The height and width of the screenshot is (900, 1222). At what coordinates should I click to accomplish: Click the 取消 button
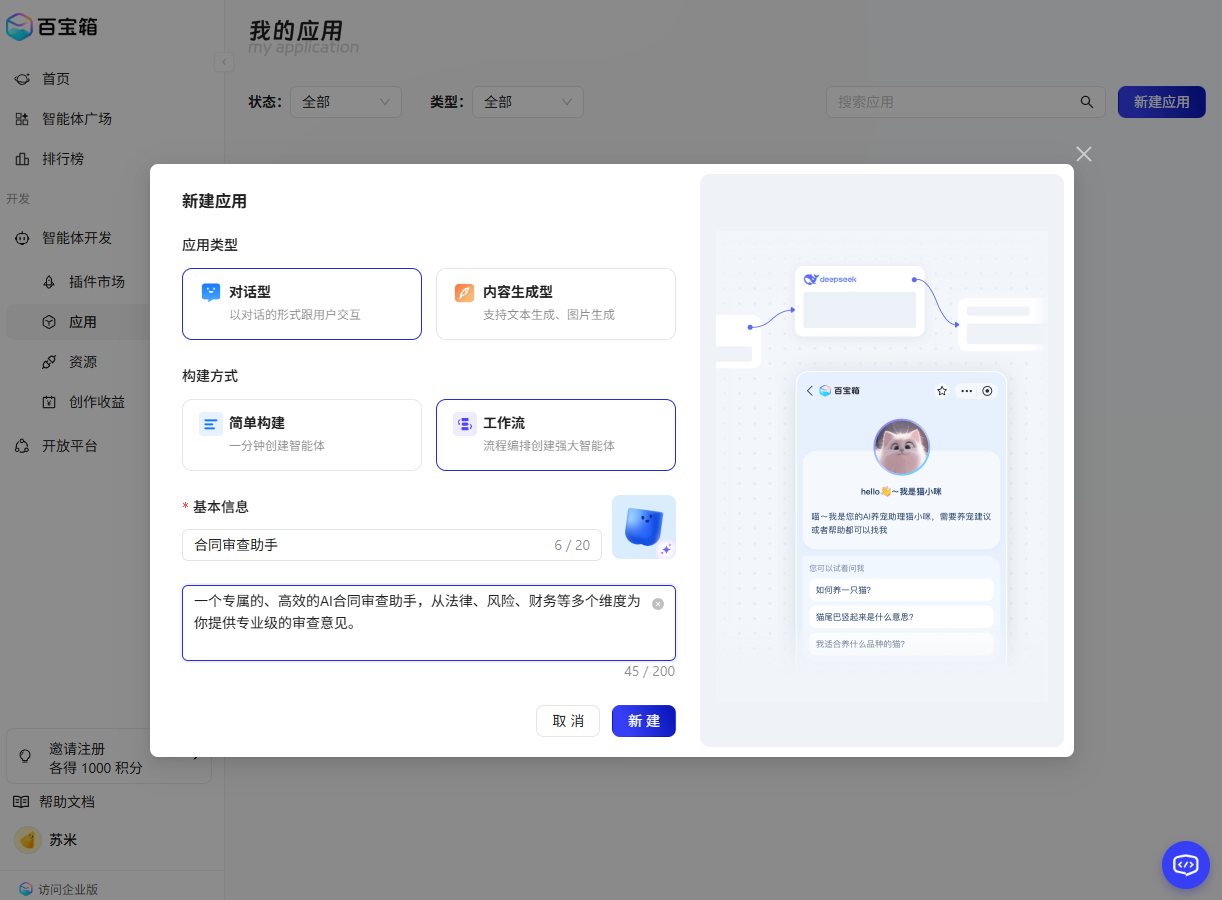tap(568, 721)
